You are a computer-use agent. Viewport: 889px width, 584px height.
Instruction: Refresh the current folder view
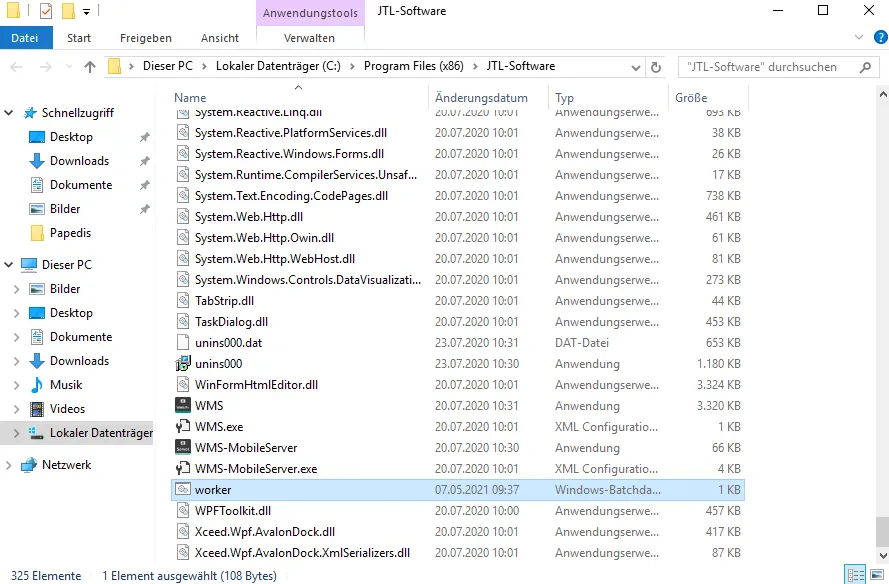click(656, 67)
